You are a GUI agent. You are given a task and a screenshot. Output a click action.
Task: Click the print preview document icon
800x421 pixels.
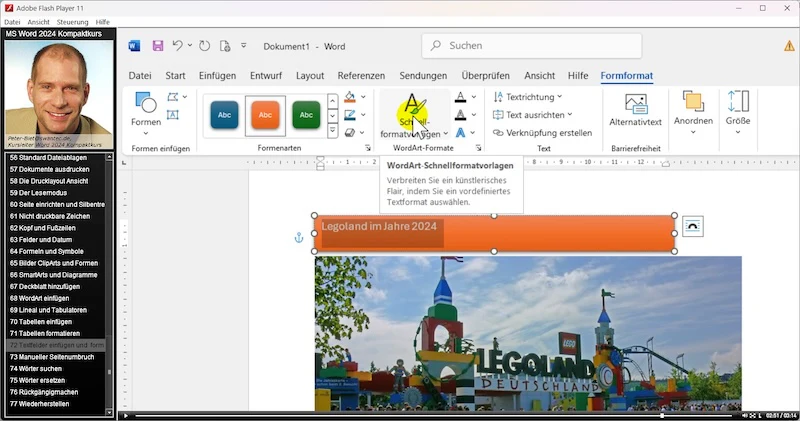pos(225,46)
